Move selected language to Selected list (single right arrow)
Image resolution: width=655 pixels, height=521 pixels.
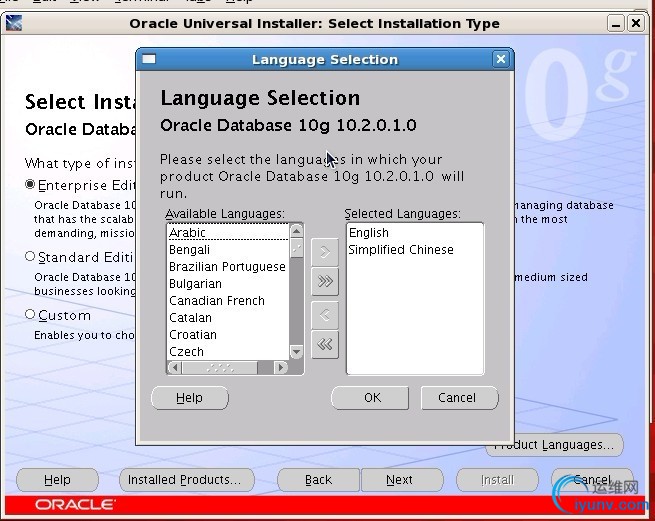325,252
